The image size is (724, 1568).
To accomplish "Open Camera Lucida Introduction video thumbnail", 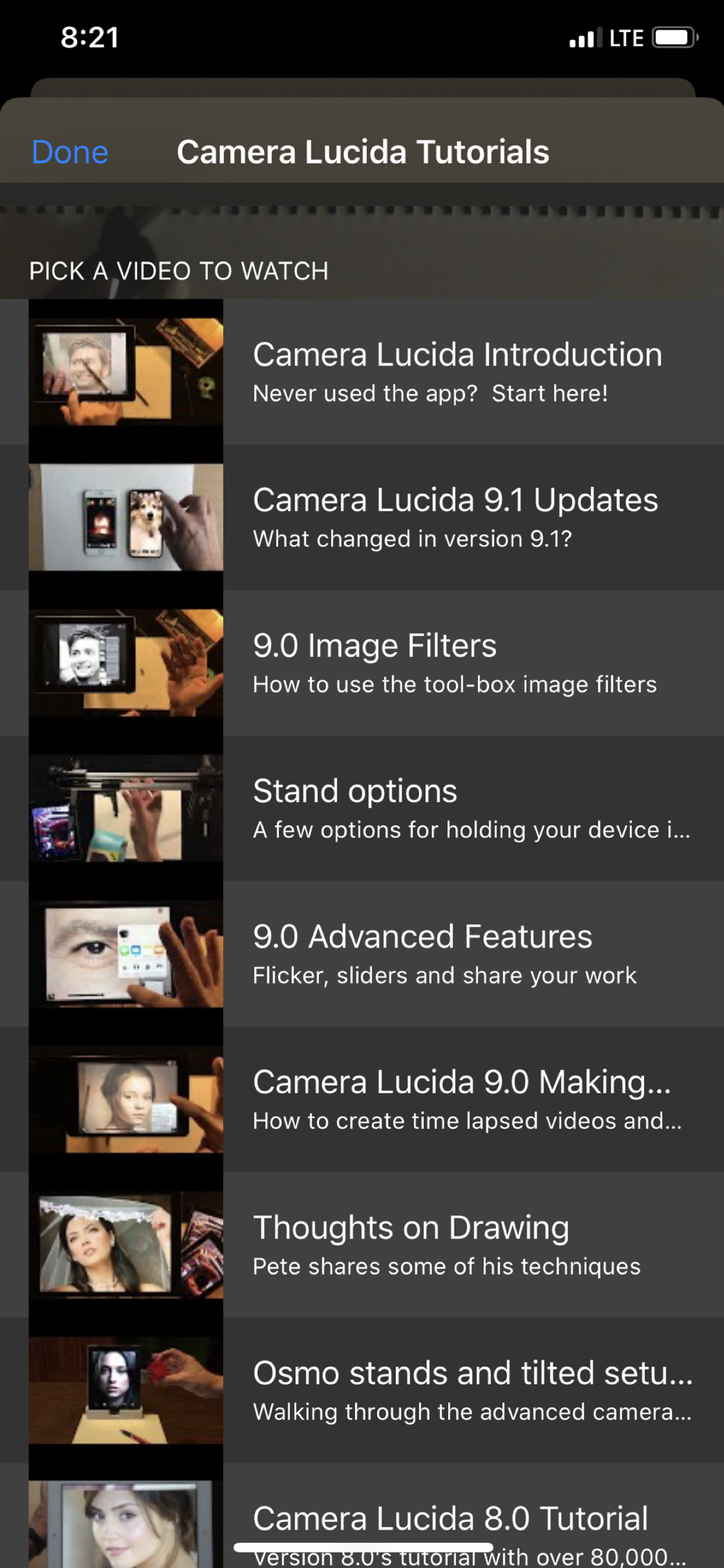I will [x=126, y=372].
